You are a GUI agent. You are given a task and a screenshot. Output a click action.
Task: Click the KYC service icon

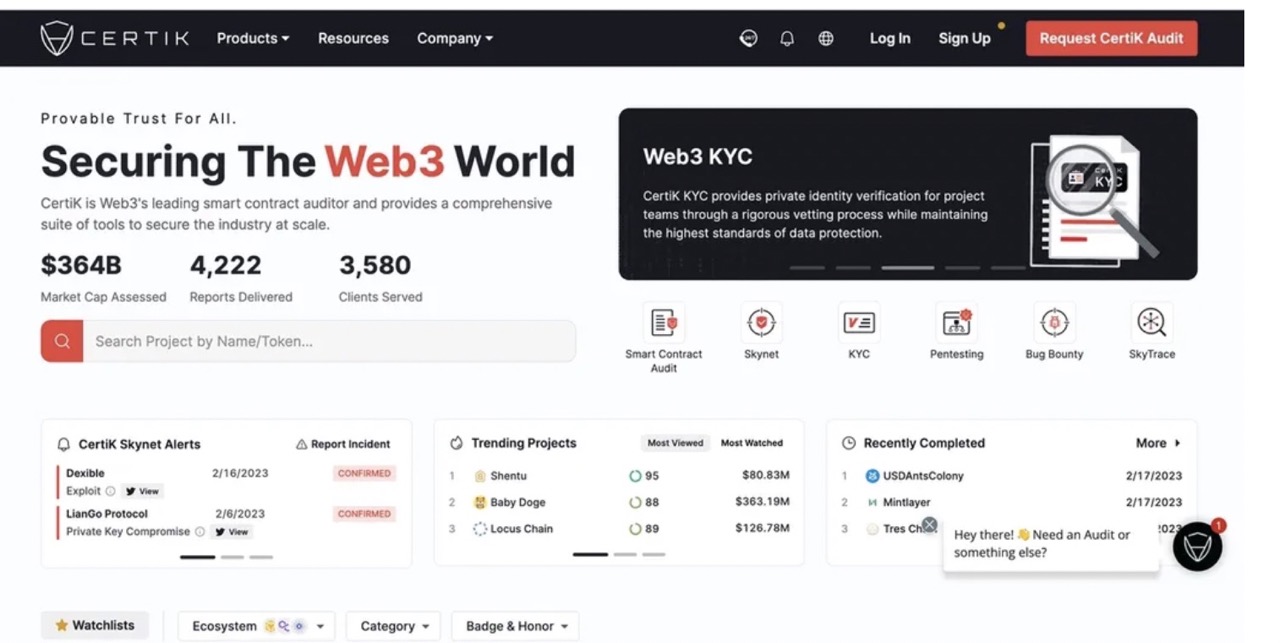(x=858, y=323)
